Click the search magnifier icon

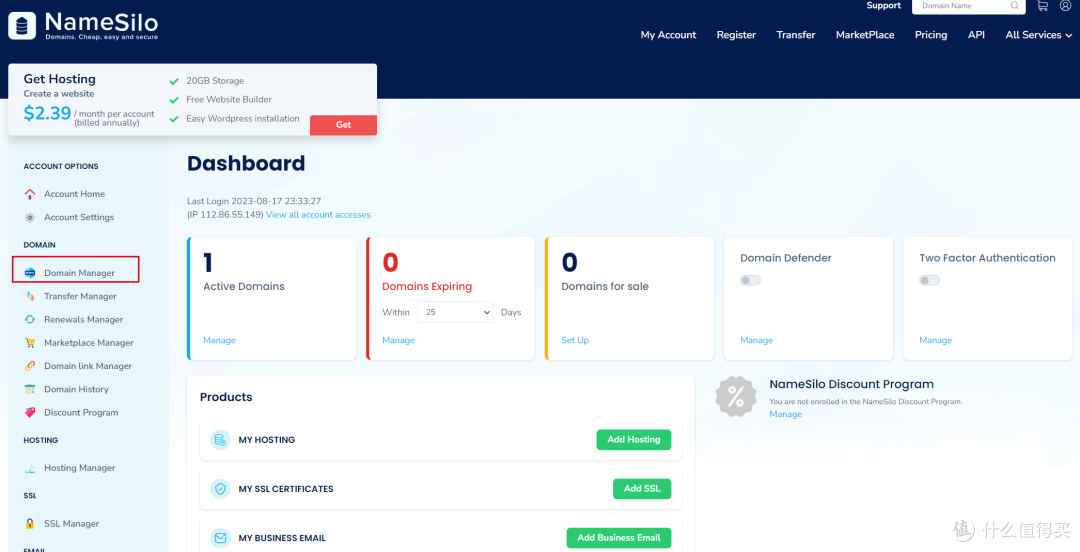(1015, 6)
